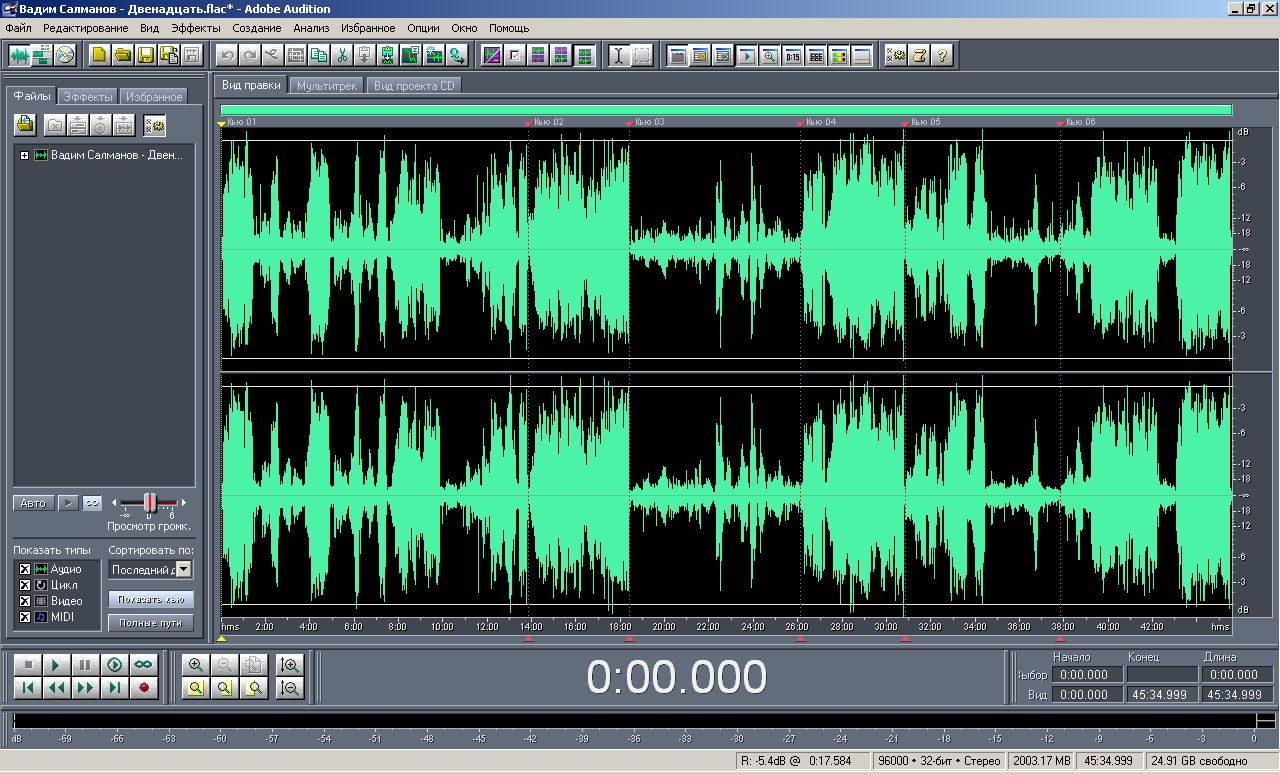The height and width of the screenshot is (774, 1280).
Task: Expand the Вадим Салманов file tree node
Action: 24,156
